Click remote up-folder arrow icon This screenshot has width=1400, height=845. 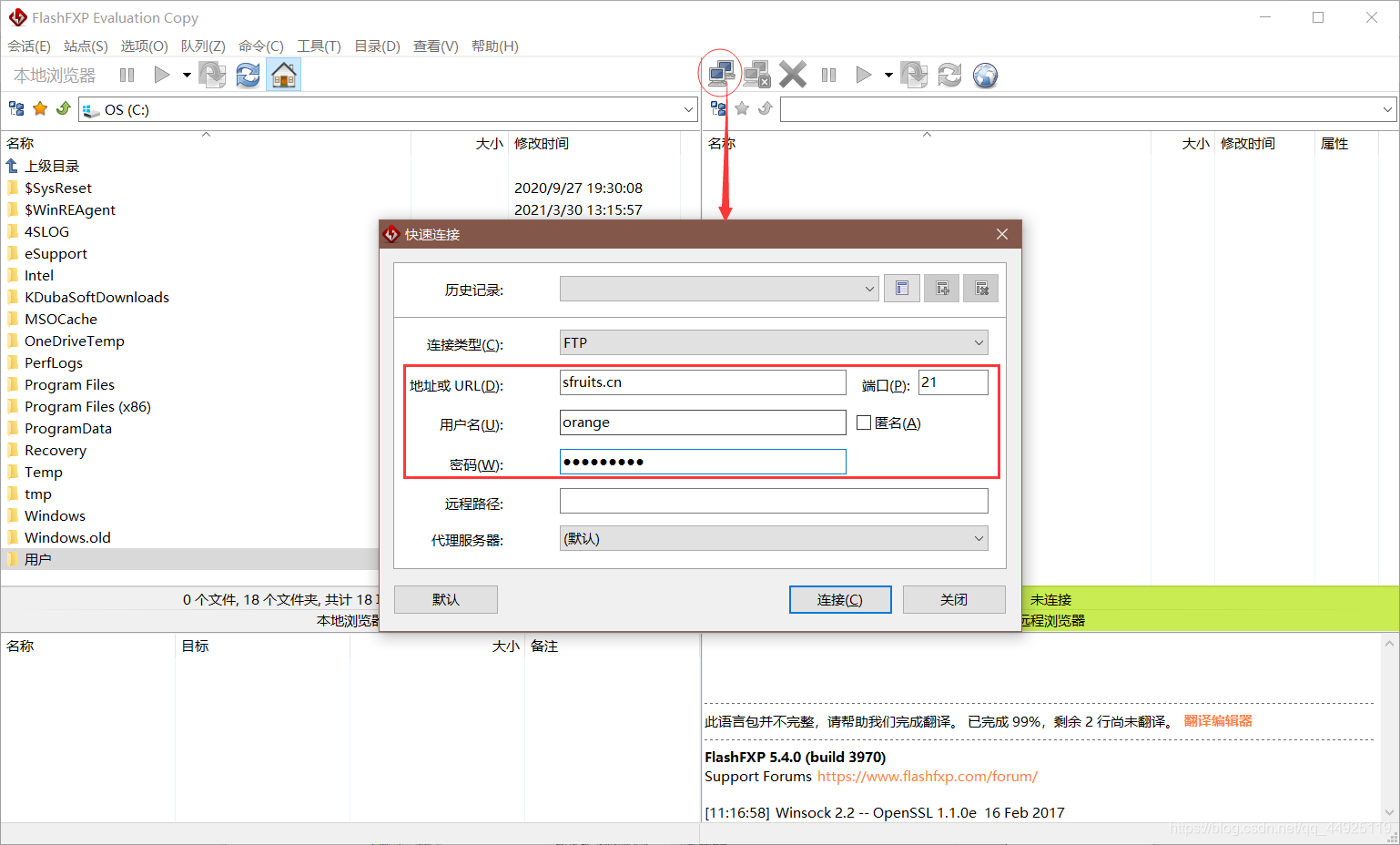pyautogui.click(x=765, y=109)
